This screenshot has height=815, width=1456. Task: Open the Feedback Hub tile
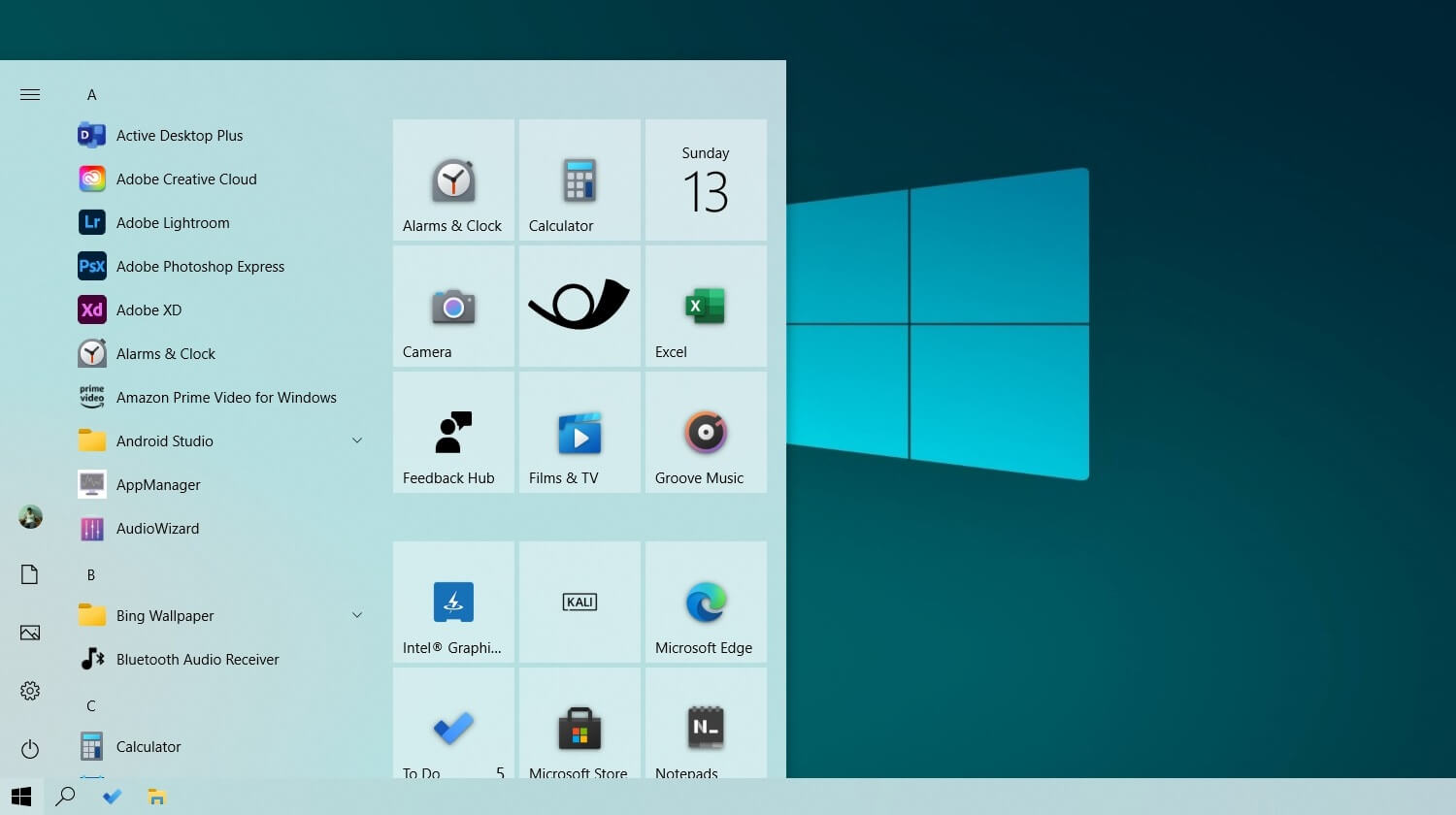point(453,432)
